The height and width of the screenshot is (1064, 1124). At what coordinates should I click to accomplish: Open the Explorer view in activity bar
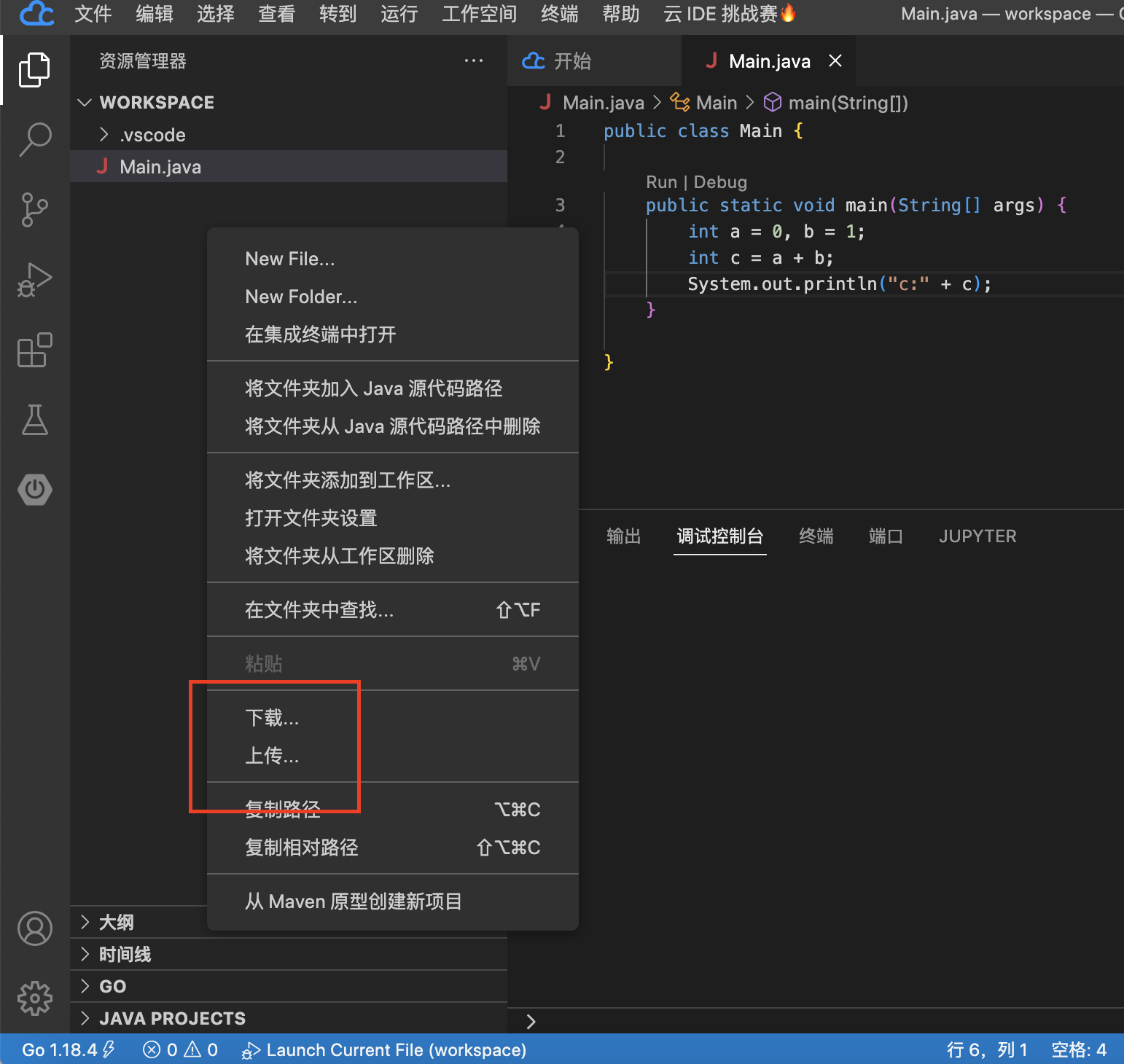click(x=34, y=70)
